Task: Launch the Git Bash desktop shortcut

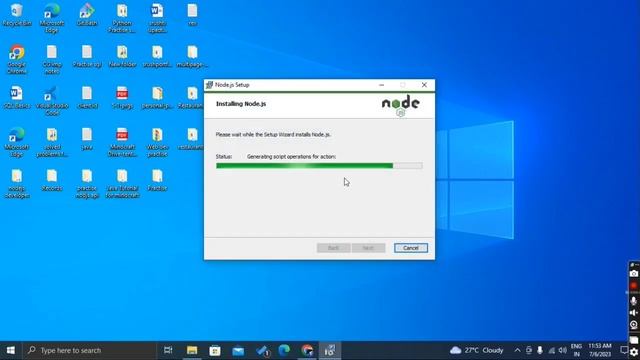Action: pyautogui.click(x=87, y=15)
